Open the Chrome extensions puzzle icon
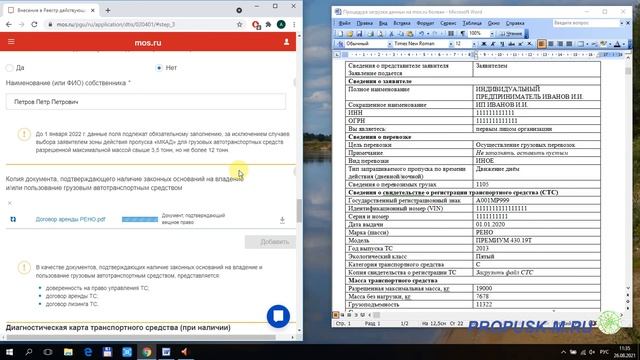The width and height of the screenshot is (640, 360). (x=269, y=24)
